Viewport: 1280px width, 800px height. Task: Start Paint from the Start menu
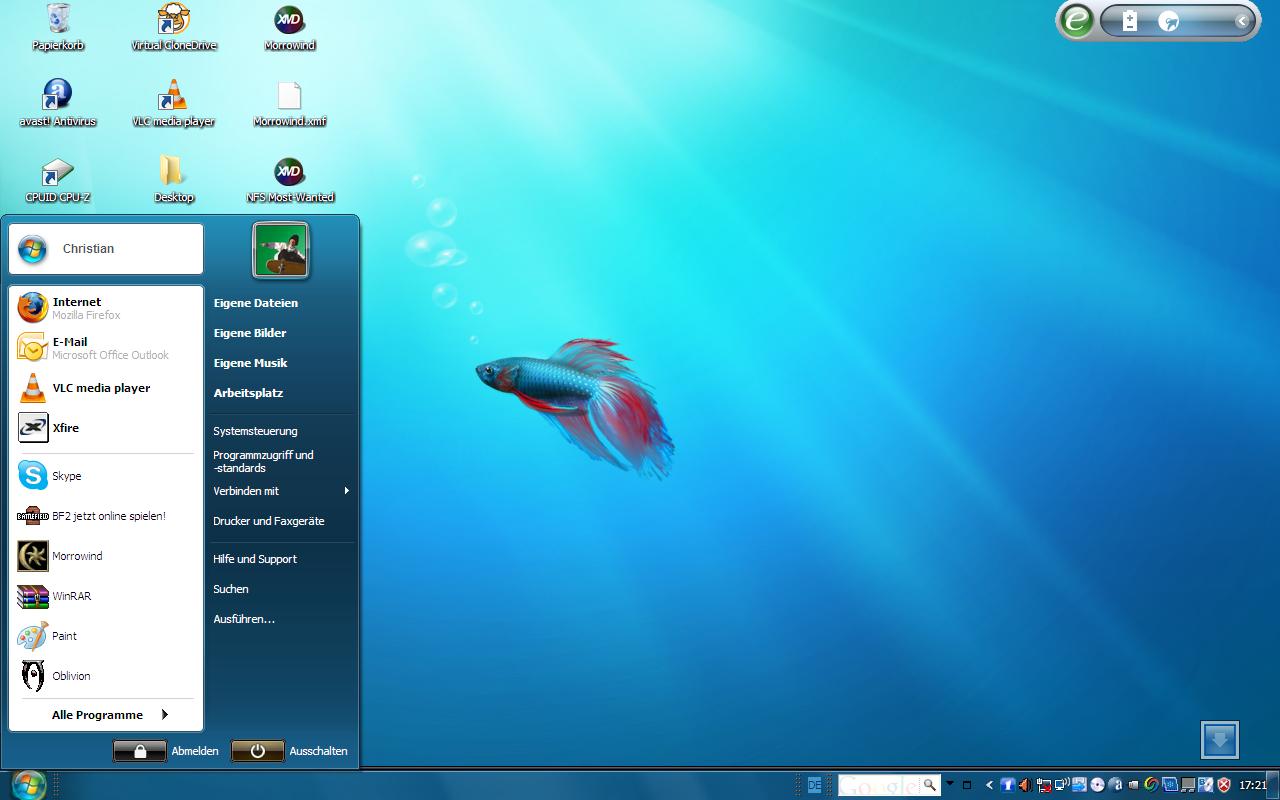(64, 636)
